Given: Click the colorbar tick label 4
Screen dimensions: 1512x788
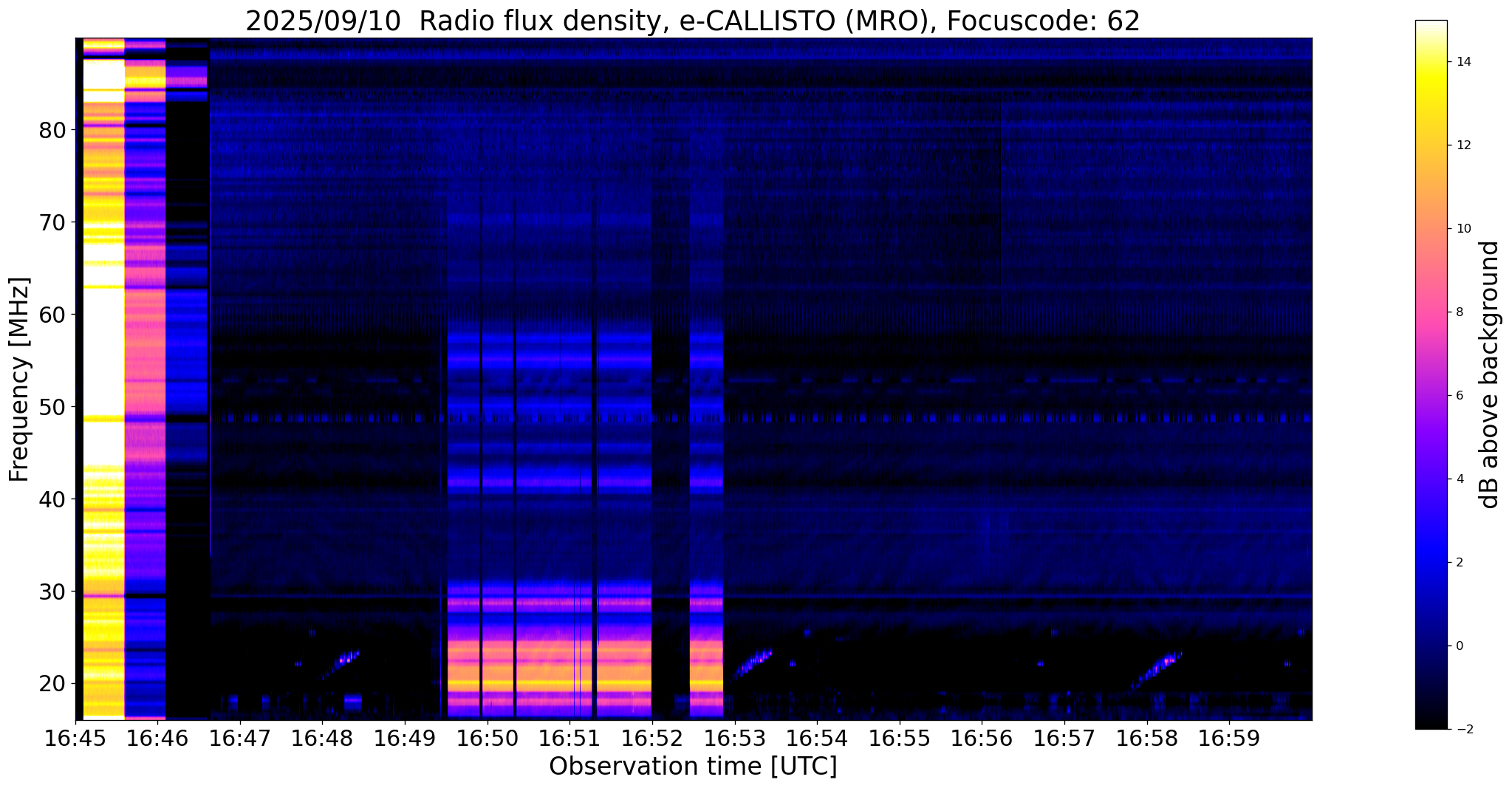Looking at the screenshot, I should click(x=1459, y=479).
